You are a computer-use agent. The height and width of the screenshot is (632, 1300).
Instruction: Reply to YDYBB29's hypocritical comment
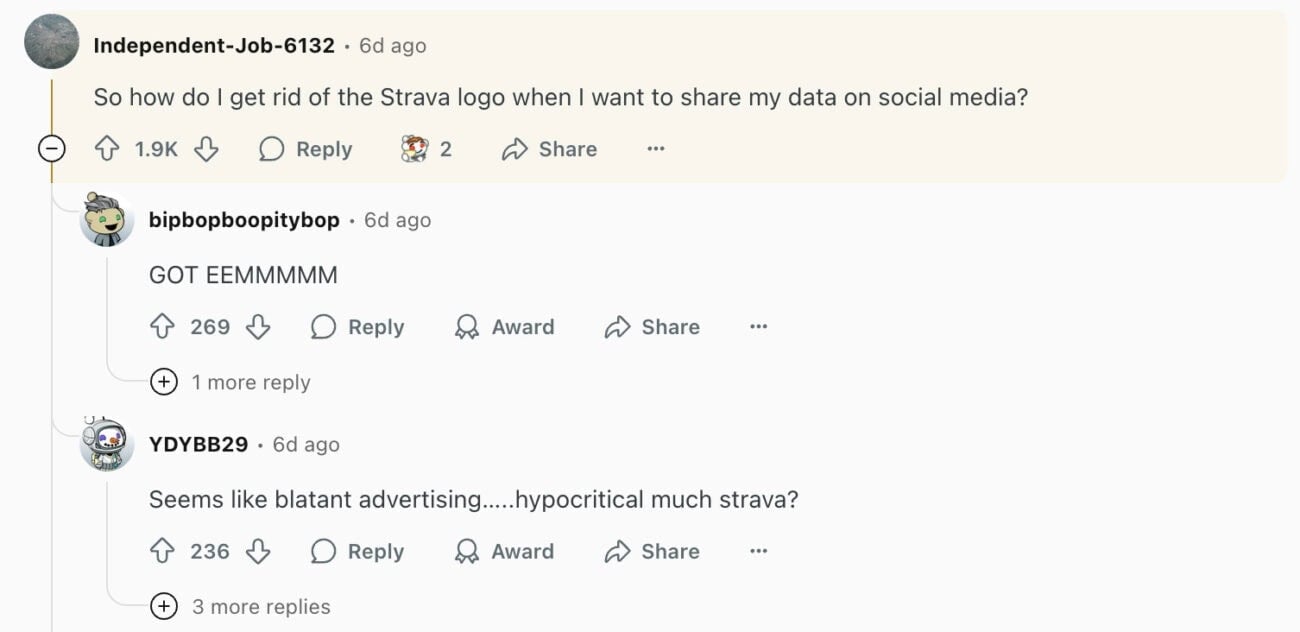tap(356, 551)
